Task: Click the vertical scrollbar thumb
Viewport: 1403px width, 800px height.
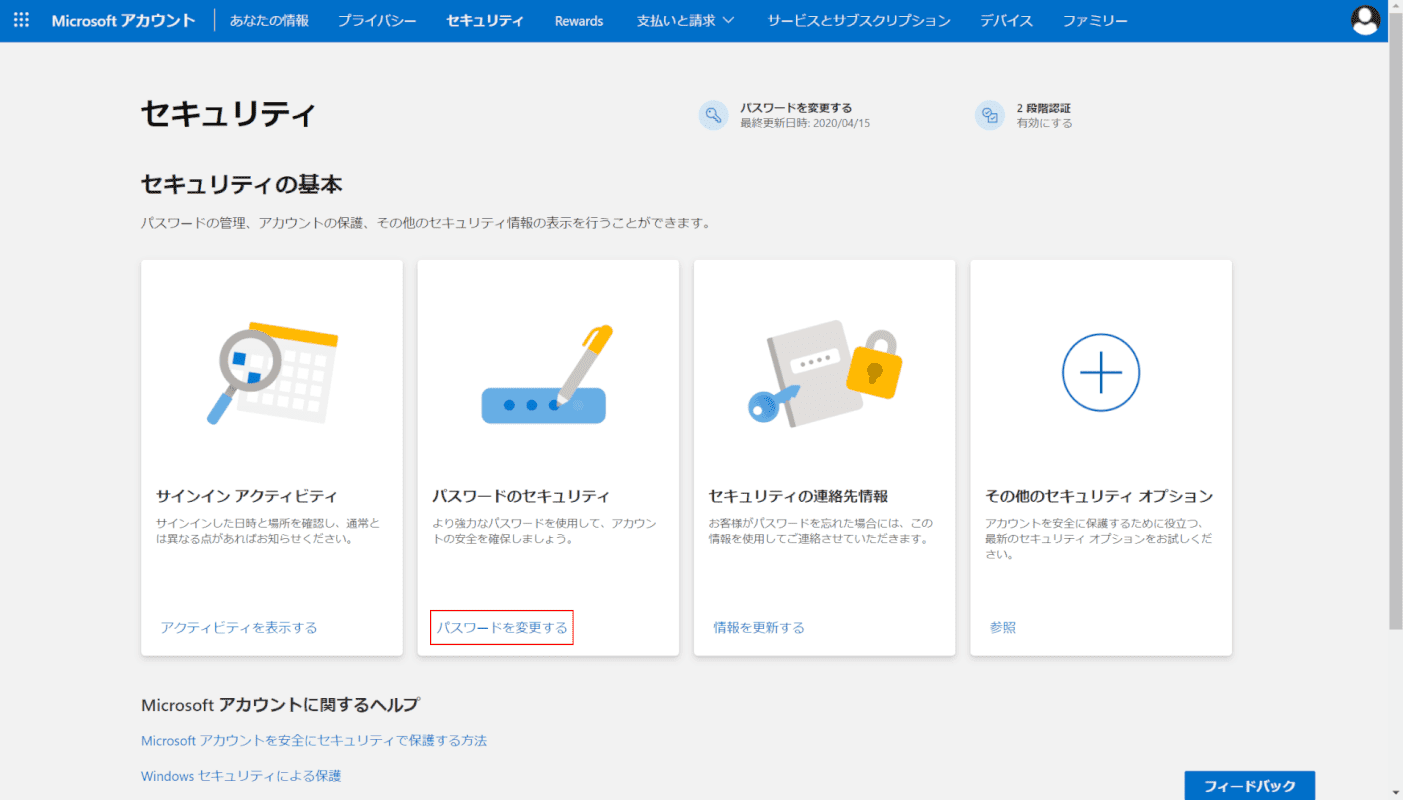Action: (x=1395, y=322)
